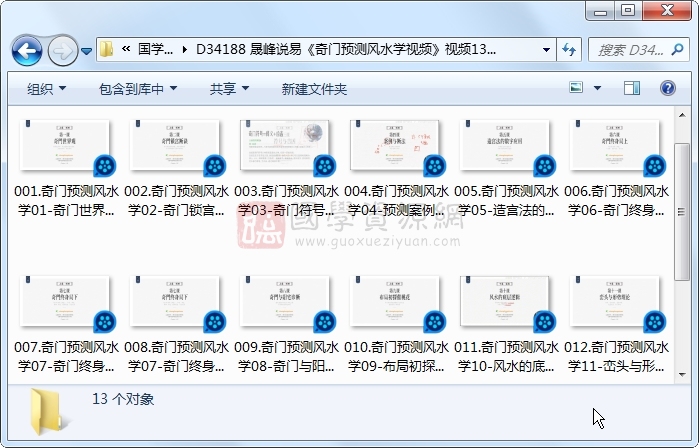Open the recent pages dropdown arrow
Viewport: 699px width, 448px height.
click(x=86, y=51)
